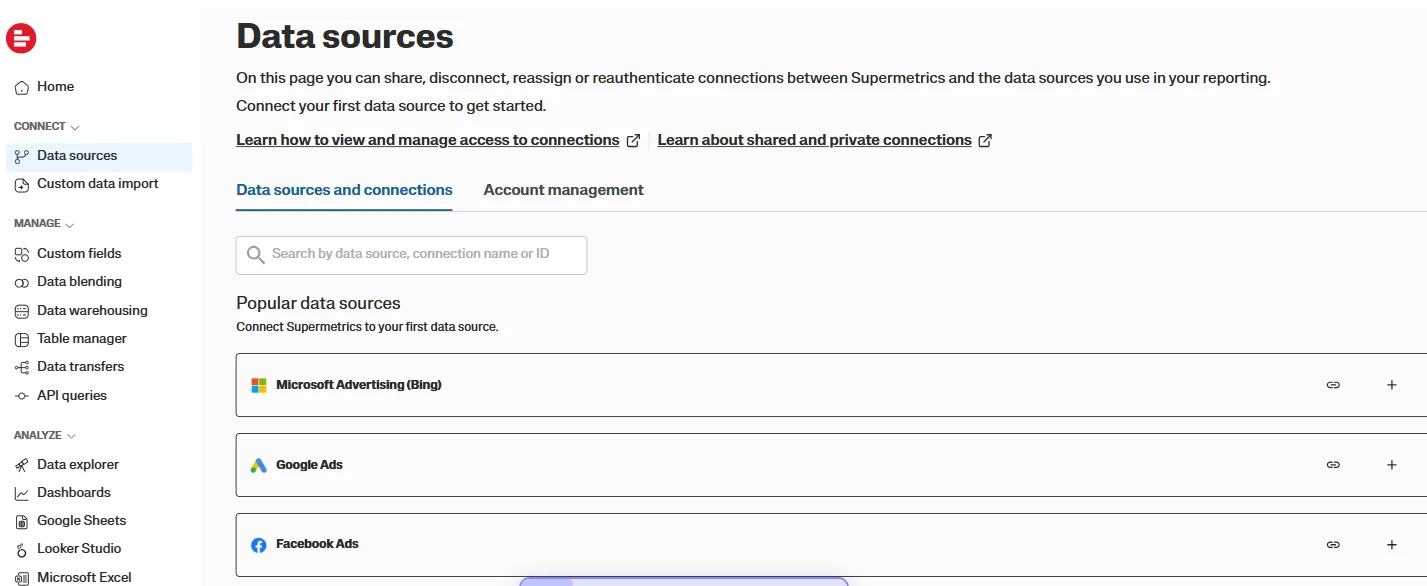Screen dimensions: 1427x586
Task: Open Data transfers in sidebar
Action: click(80, 367)
